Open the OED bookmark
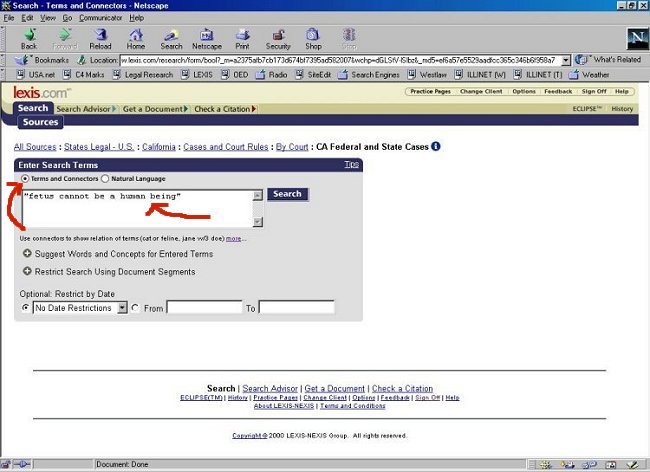 235,75
